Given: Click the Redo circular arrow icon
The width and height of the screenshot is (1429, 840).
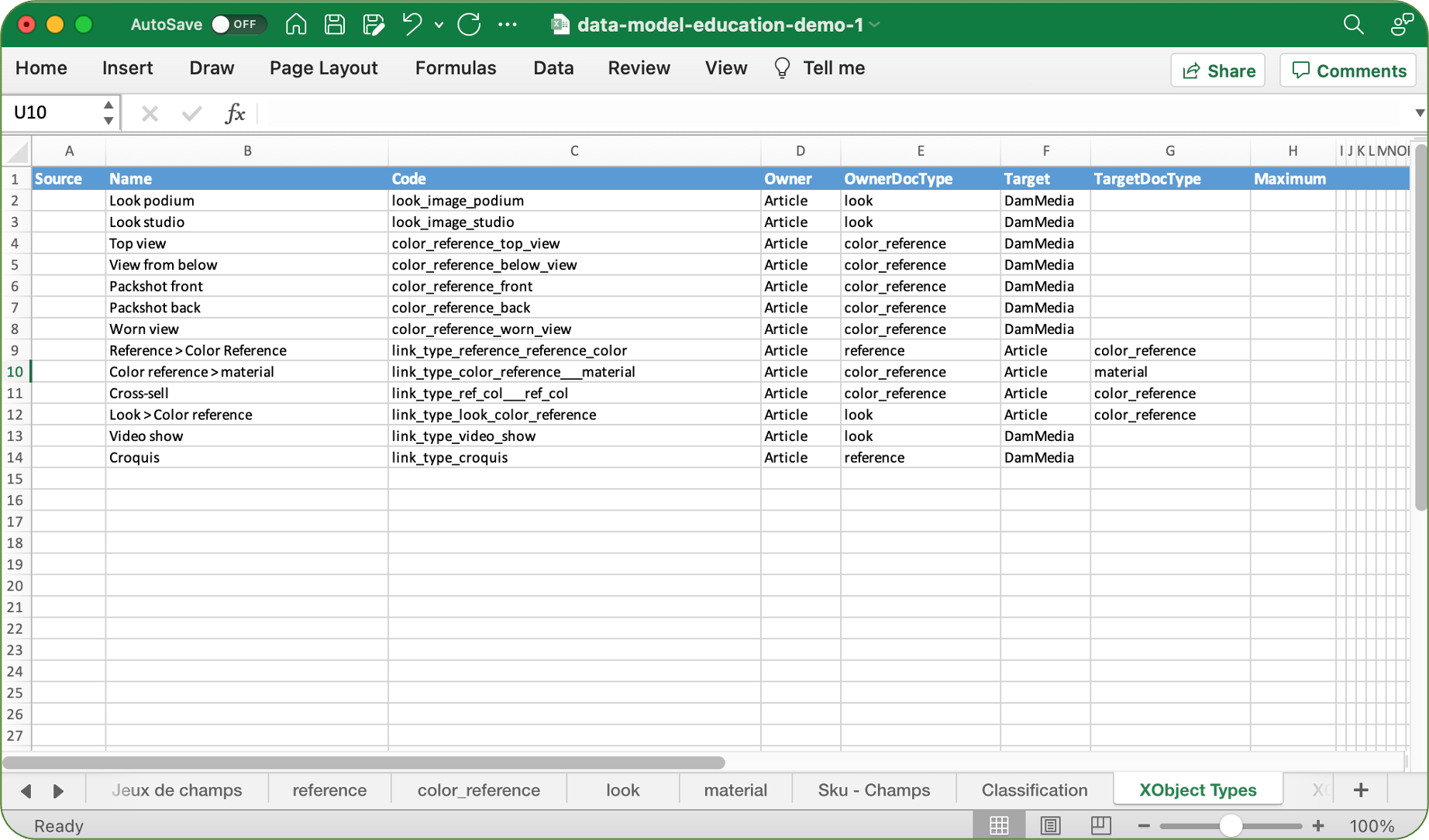Looking at the screenshot, I should click(469, 24).
